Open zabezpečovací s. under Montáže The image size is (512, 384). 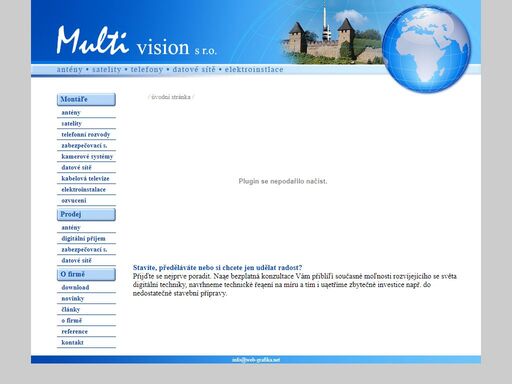(x=84, y=146)
